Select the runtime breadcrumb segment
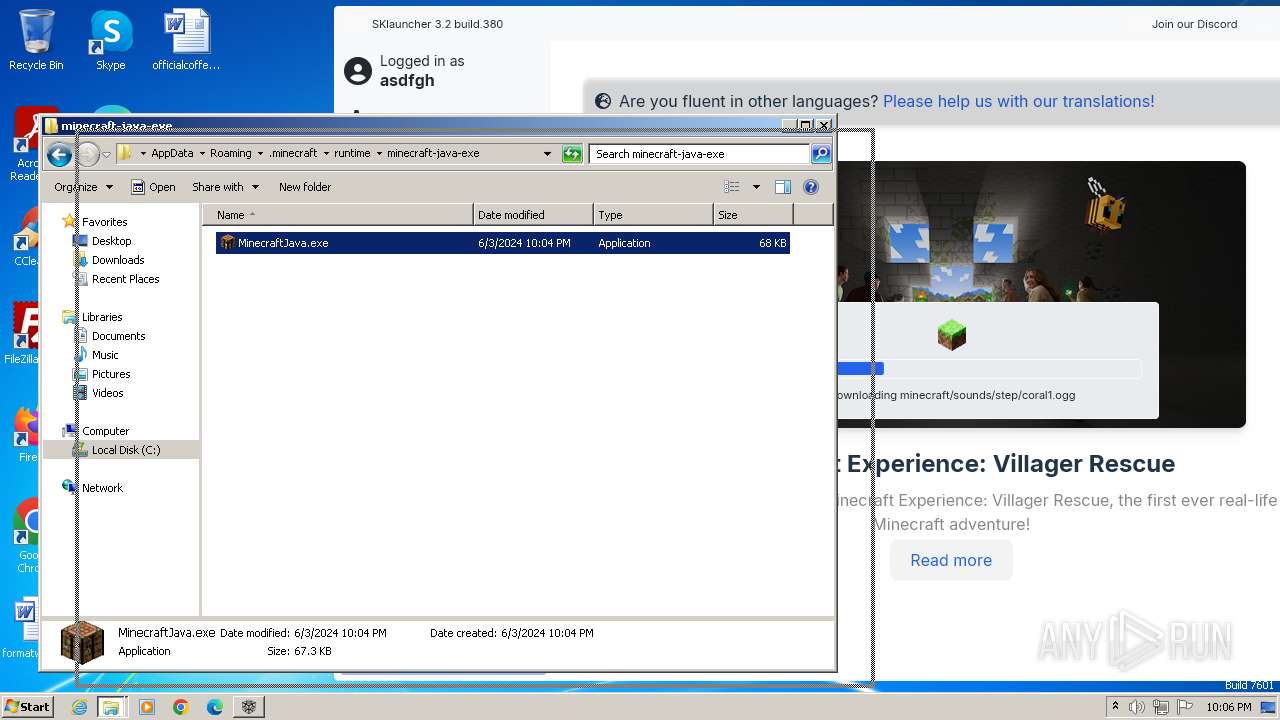The image size is (1280, 720). (352, 154)
